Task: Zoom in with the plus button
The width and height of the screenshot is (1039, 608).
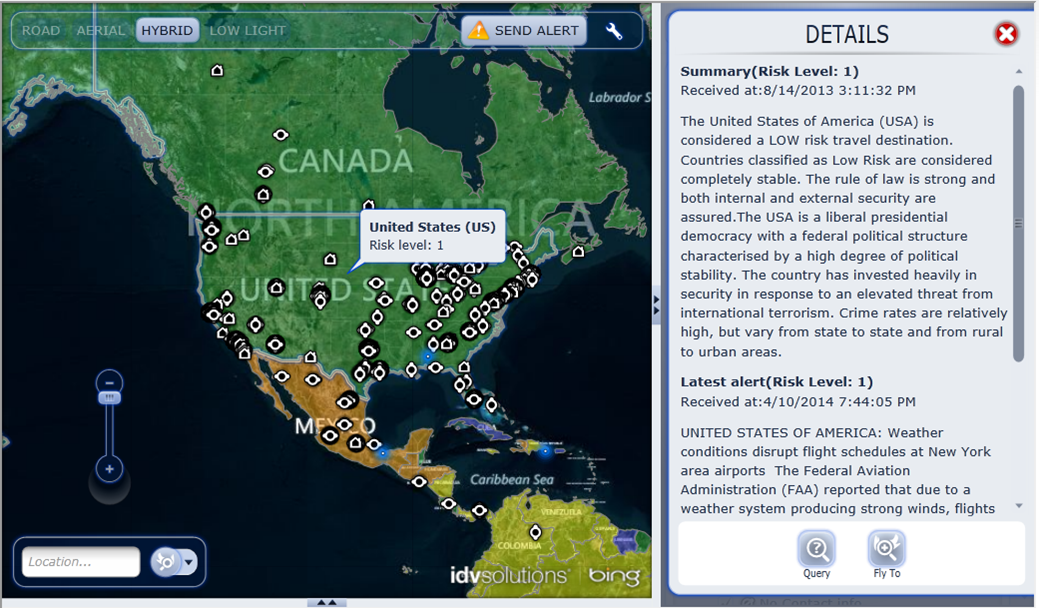Action: (x=110, y=468)
